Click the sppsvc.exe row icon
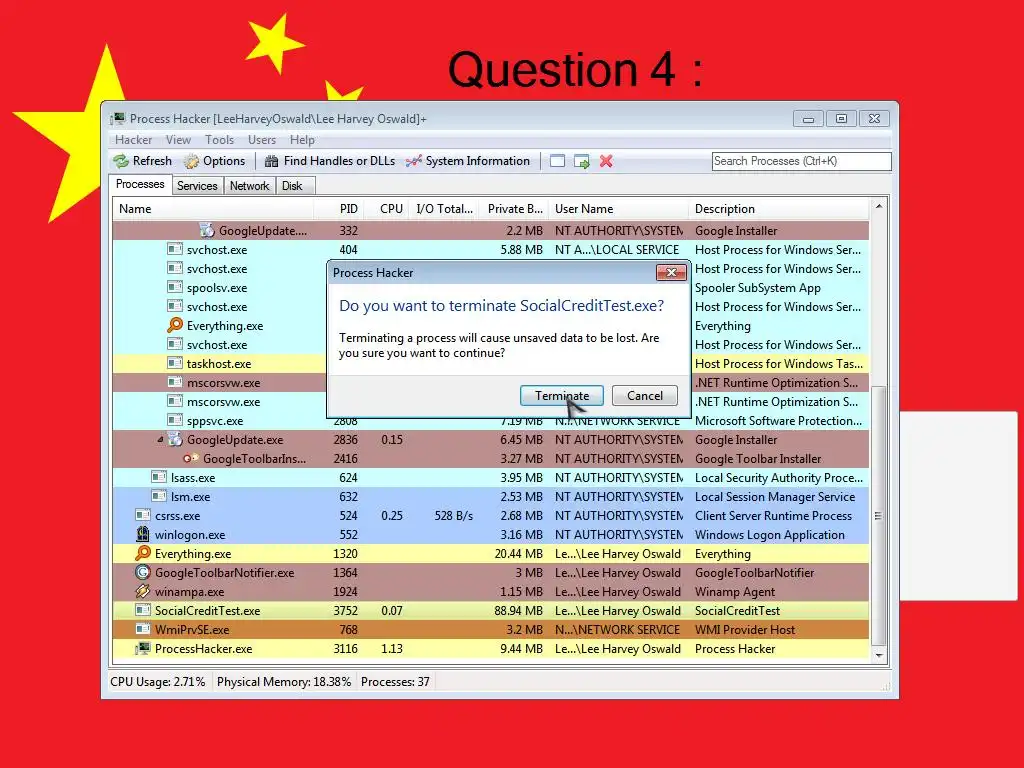The width and height of the screenshot is (1024, 768). coord(174,420)
